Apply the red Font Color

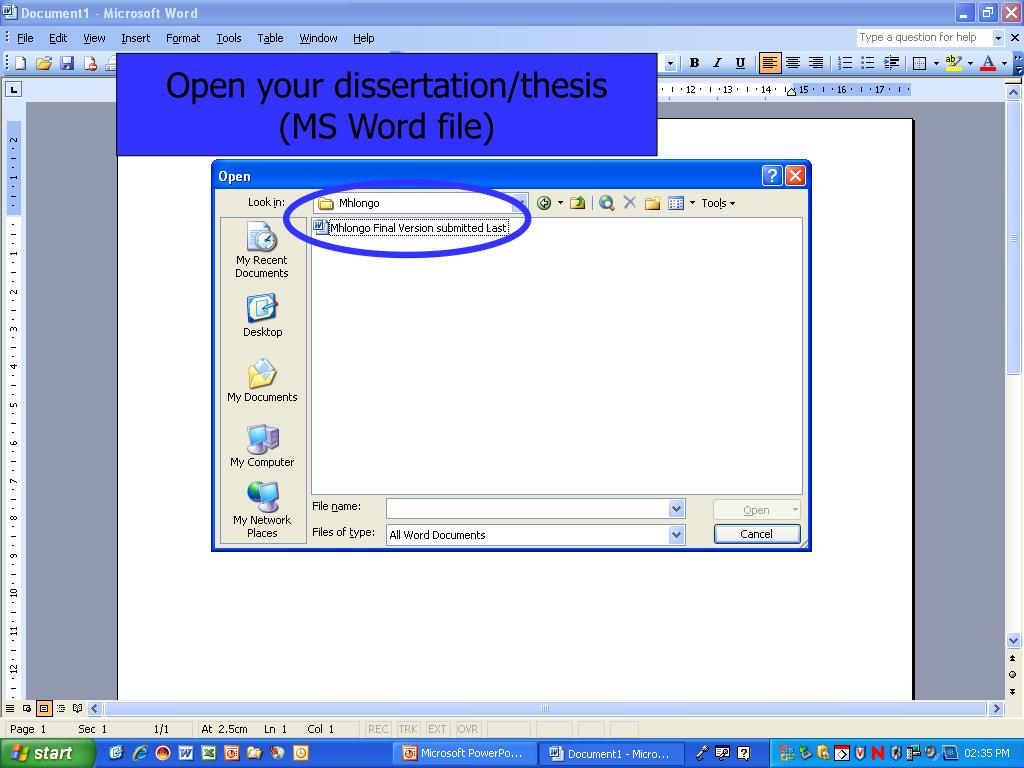pos(988,63)
